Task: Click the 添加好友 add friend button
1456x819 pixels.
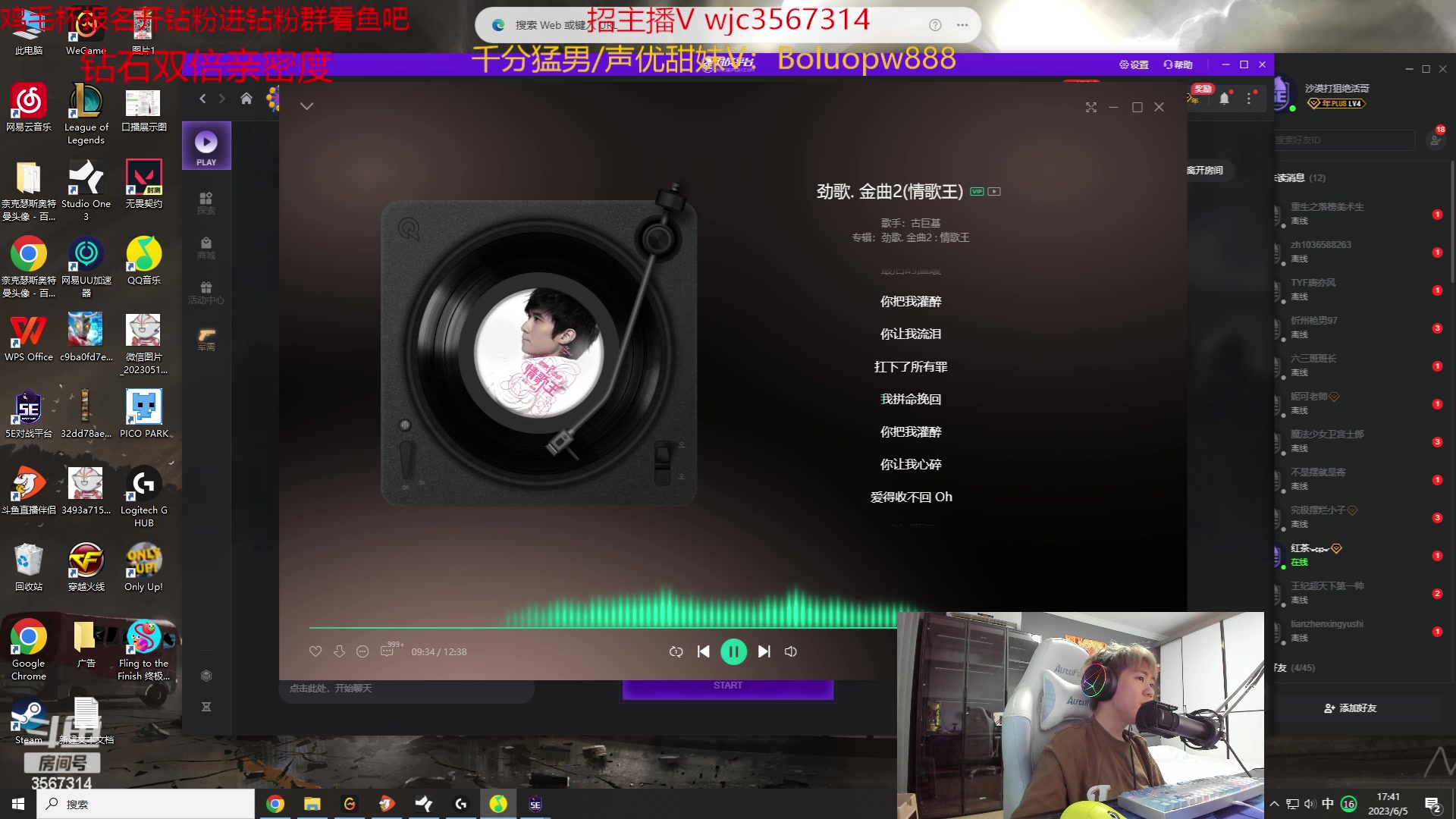Action: point(1350,708)
